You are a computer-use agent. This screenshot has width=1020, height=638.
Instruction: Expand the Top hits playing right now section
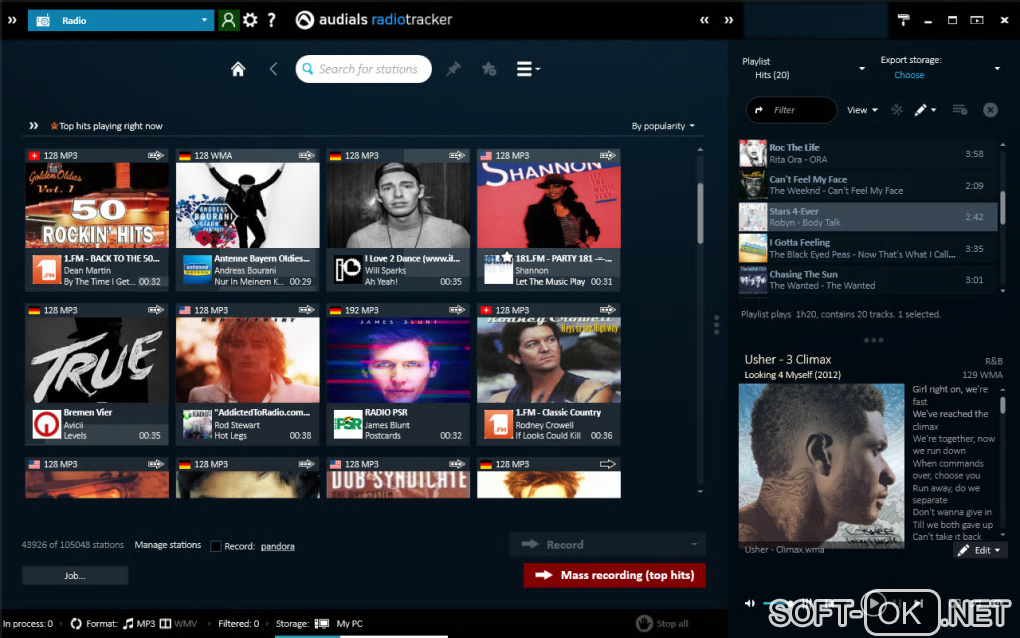tap(33, 126)
